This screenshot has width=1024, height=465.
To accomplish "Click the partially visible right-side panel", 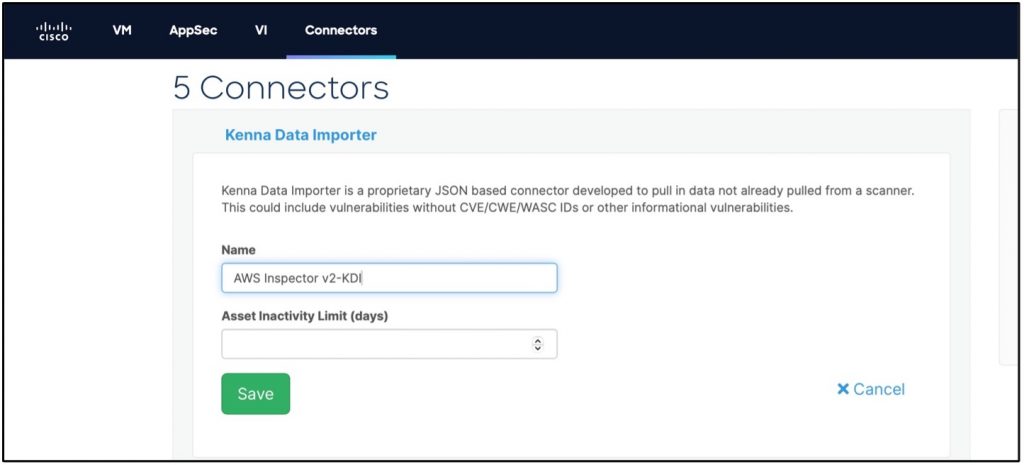I will pyautogui.click(x=1008, y=240).
